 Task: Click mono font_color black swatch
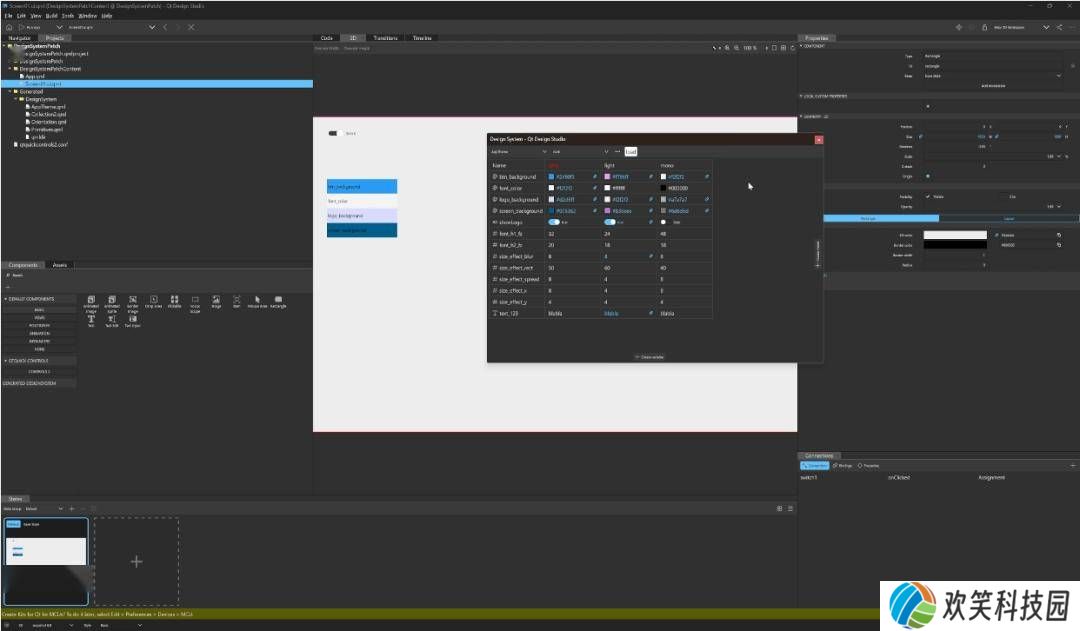coord(663,188)
